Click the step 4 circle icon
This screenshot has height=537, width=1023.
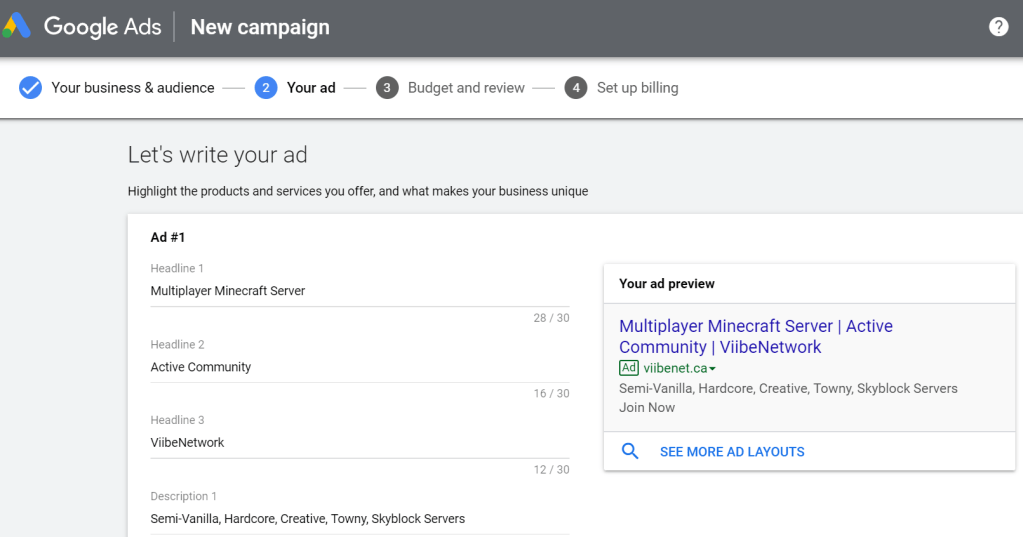coord(575,88)
